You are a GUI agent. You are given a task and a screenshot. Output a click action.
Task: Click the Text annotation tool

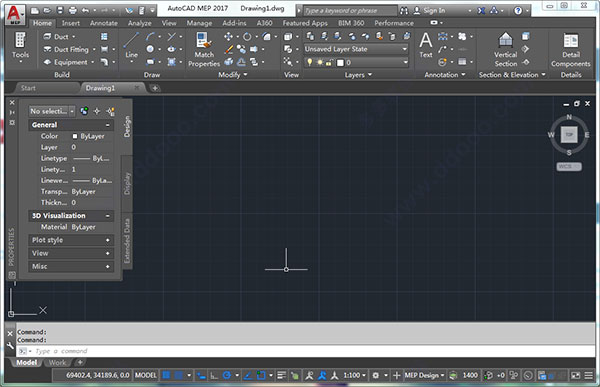tap(426, 45)
